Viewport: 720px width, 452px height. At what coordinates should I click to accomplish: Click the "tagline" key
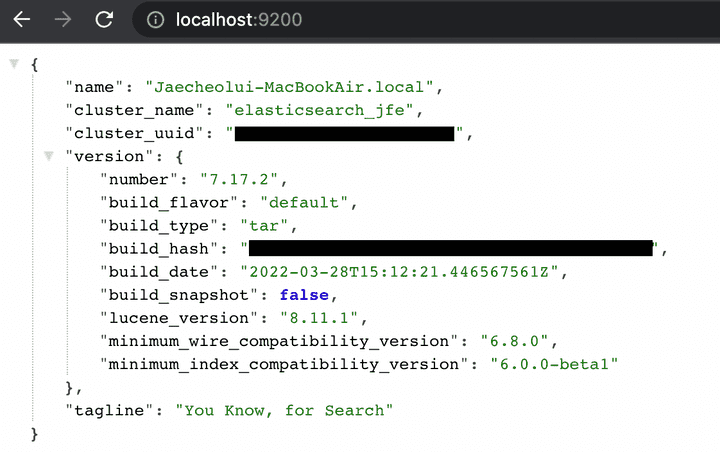pyautogui.click(x=109, y=411)
